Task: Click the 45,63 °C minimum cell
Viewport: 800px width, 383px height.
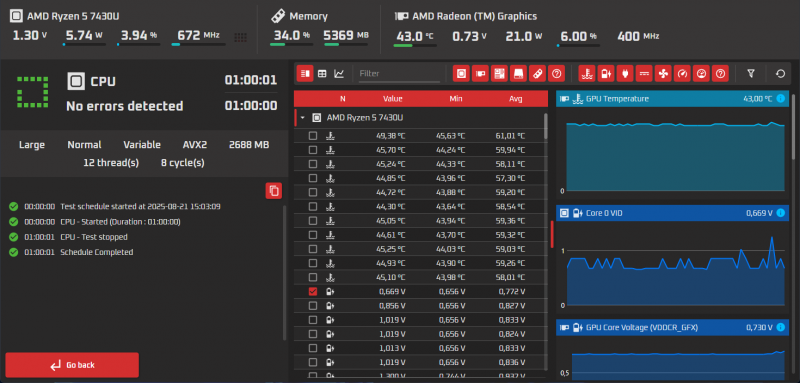Action: point(451,136)
